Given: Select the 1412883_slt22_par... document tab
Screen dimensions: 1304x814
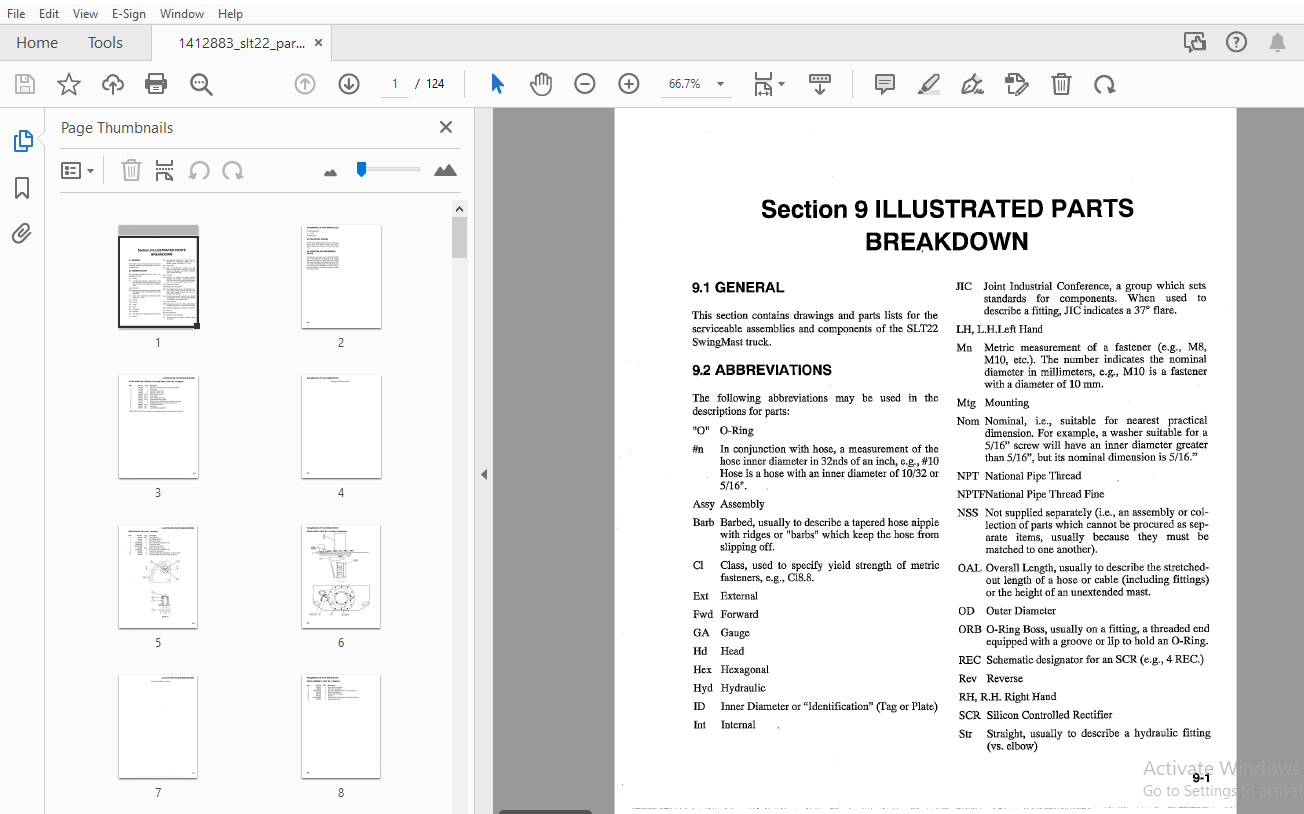Looking at the screenshot, I should (241, 43).
